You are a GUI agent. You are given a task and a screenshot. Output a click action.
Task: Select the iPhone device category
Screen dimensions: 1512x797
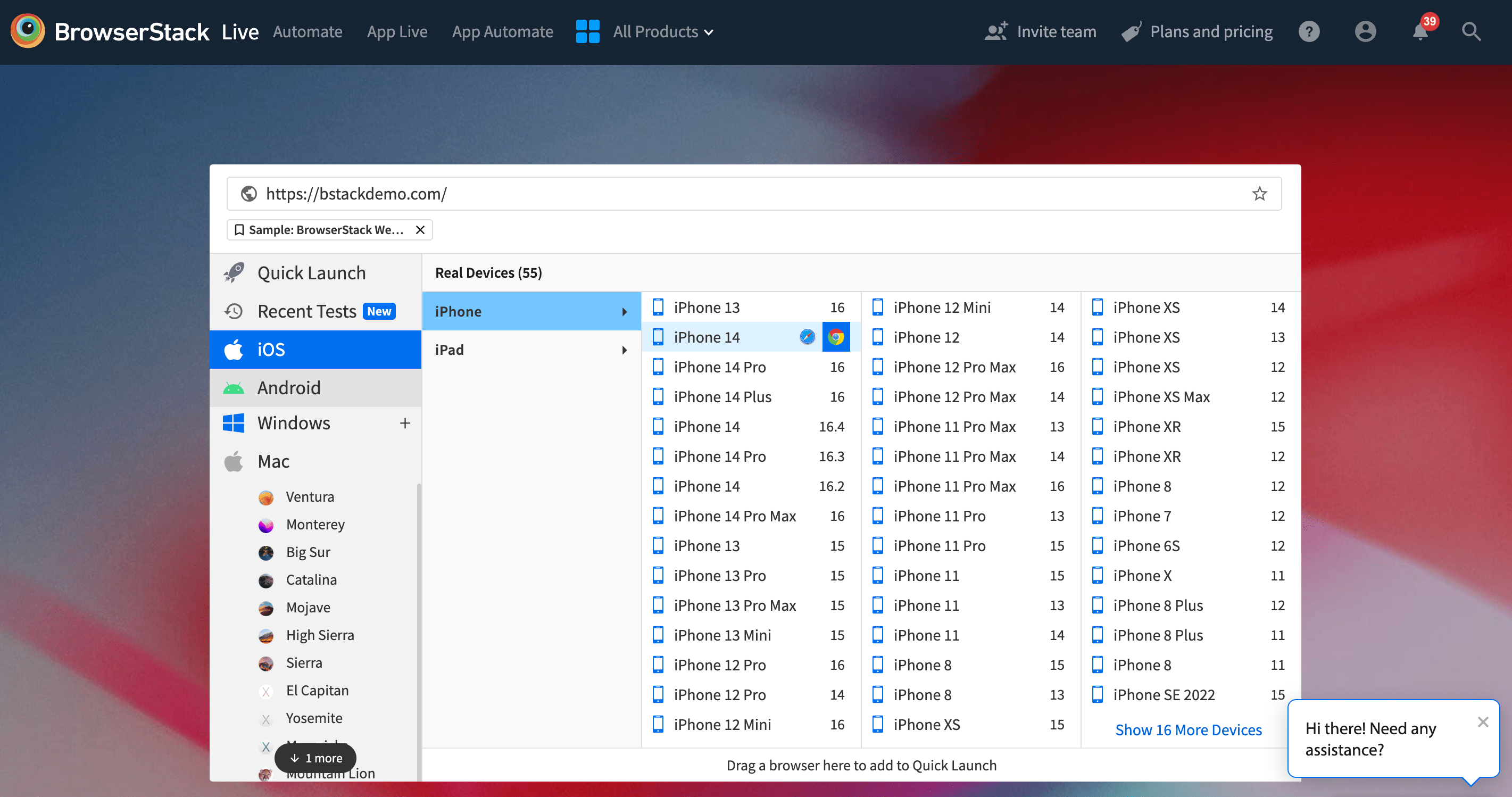530,312
